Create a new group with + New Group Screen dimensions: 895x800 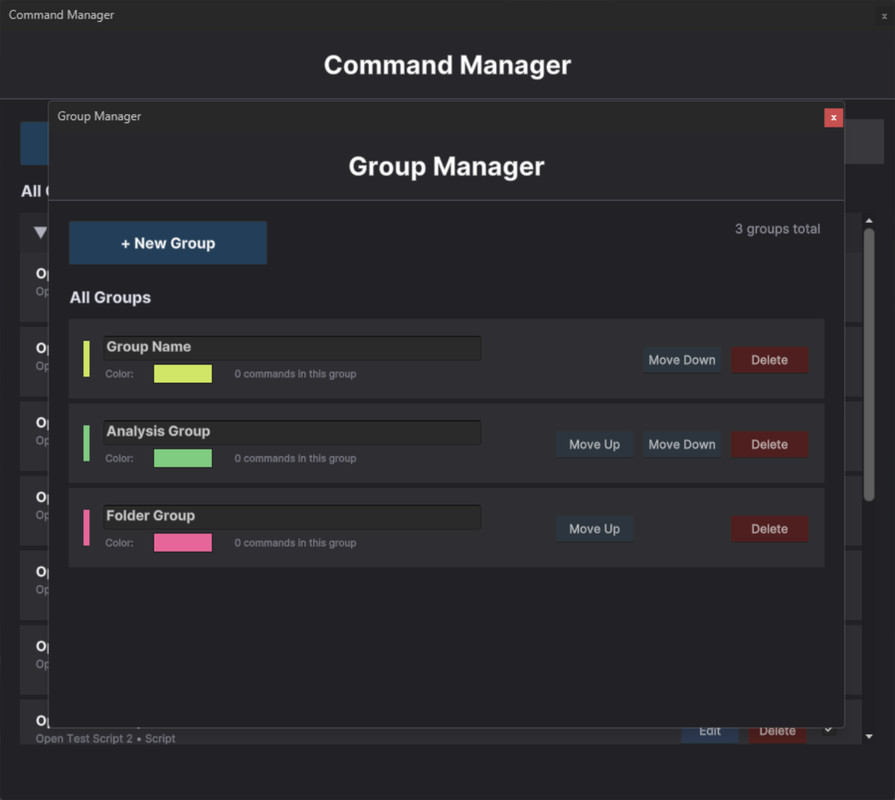167,242
